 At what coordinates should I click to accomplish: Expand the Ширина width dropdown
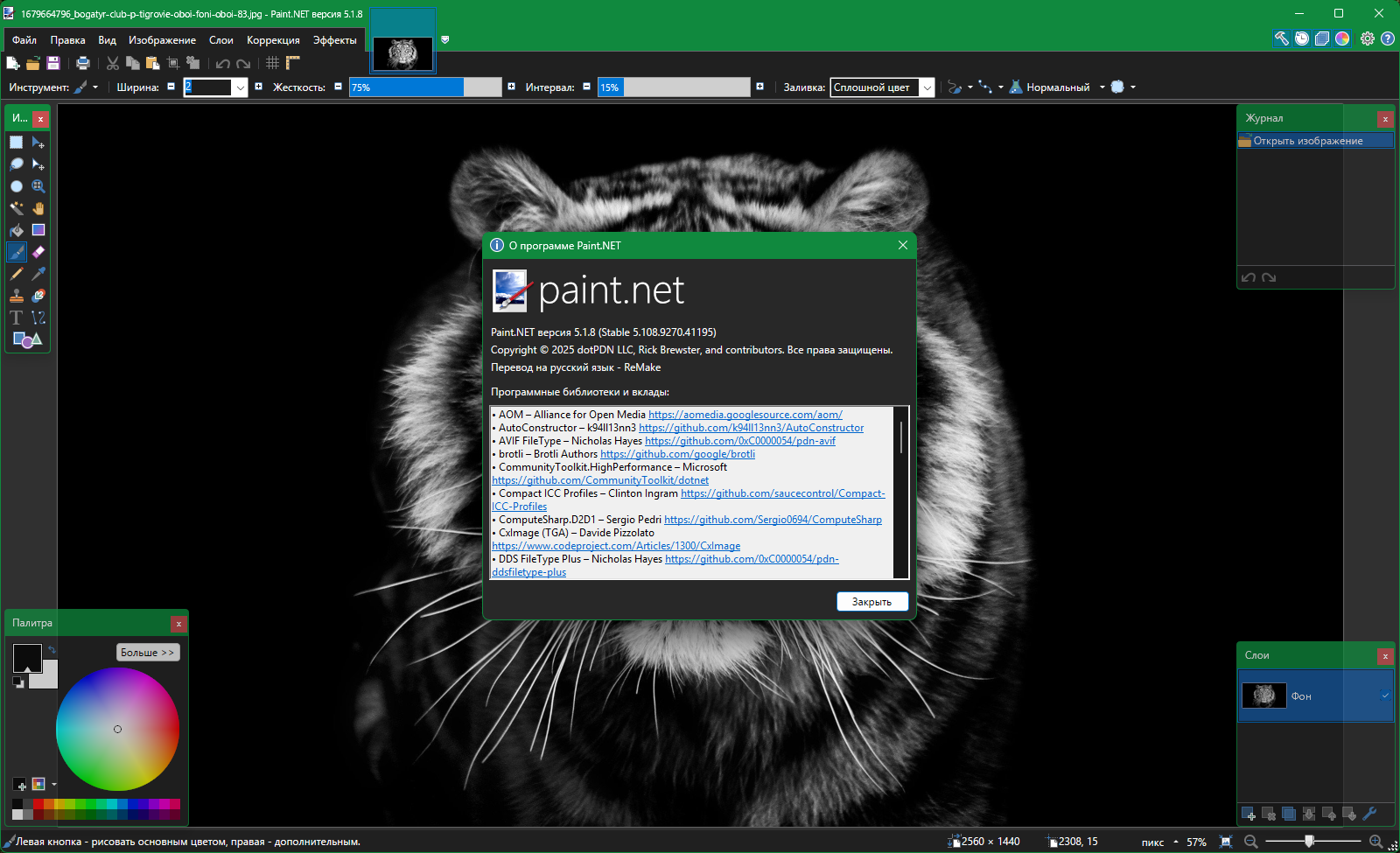[240, 87]
